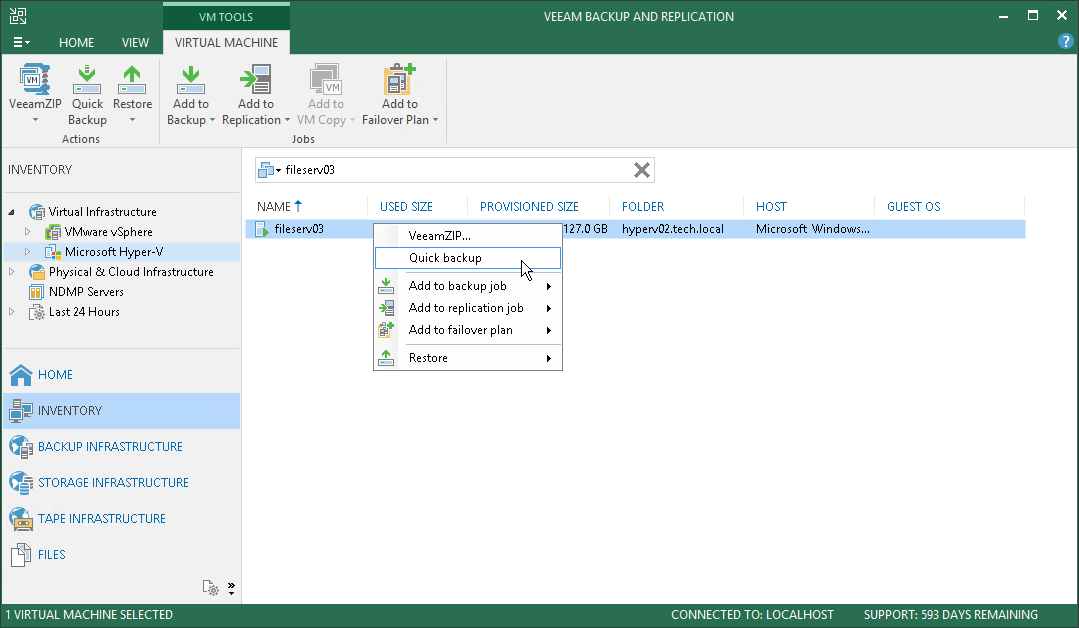Screen dimensions: 1079x628
Task: Expand the VMware vSphere tree node
Action: [x=28, y=232]
